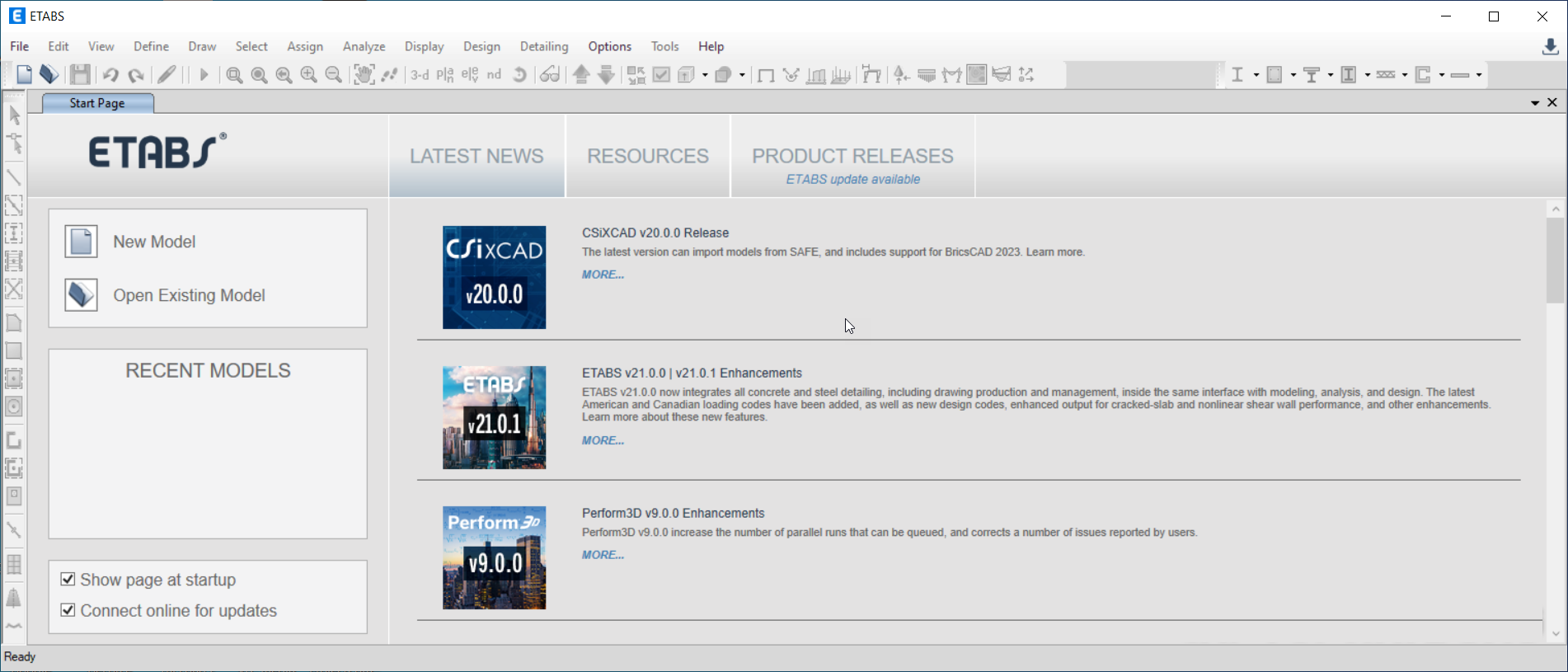The height and width of the screenshot is (672, 1568).
Task: Click the Save floppy disk icon
Action: point(80,75)
